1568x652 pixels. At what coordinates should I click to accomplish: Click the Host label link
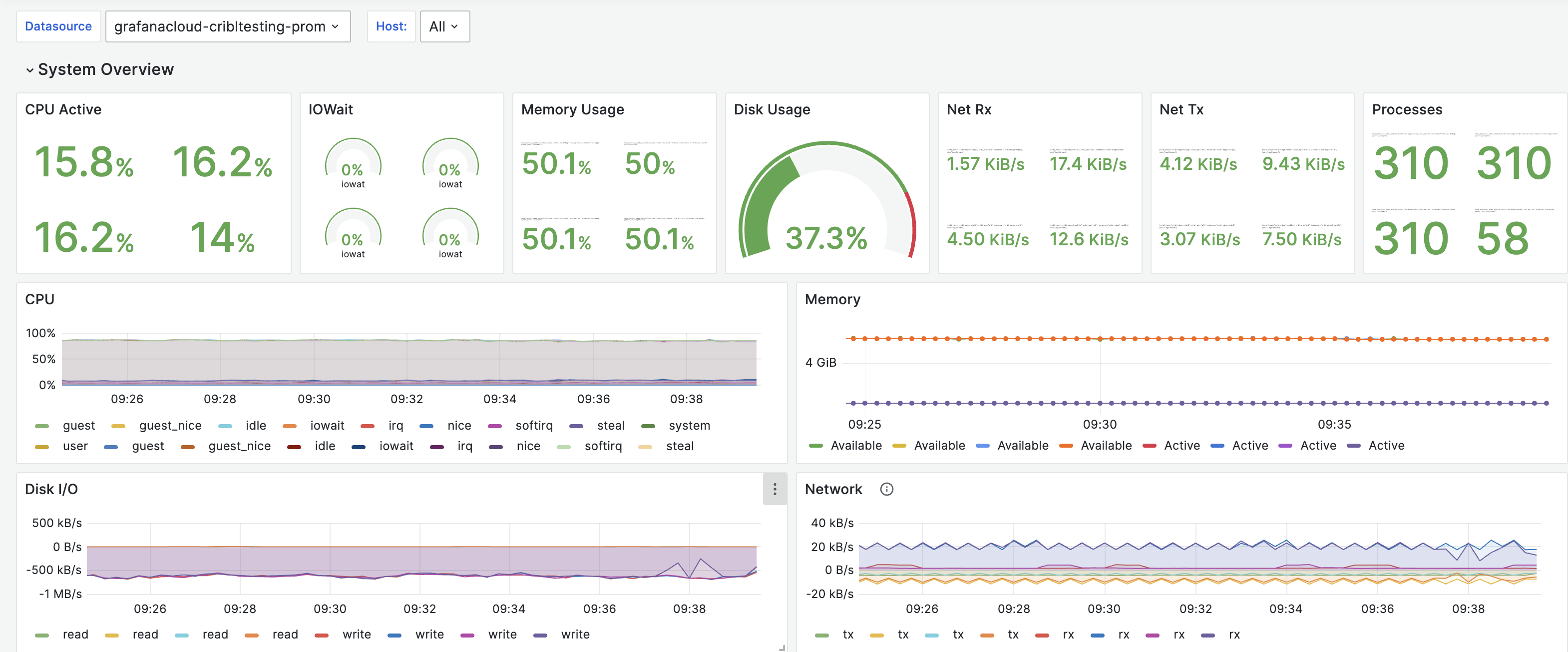(x=391, y=26)
